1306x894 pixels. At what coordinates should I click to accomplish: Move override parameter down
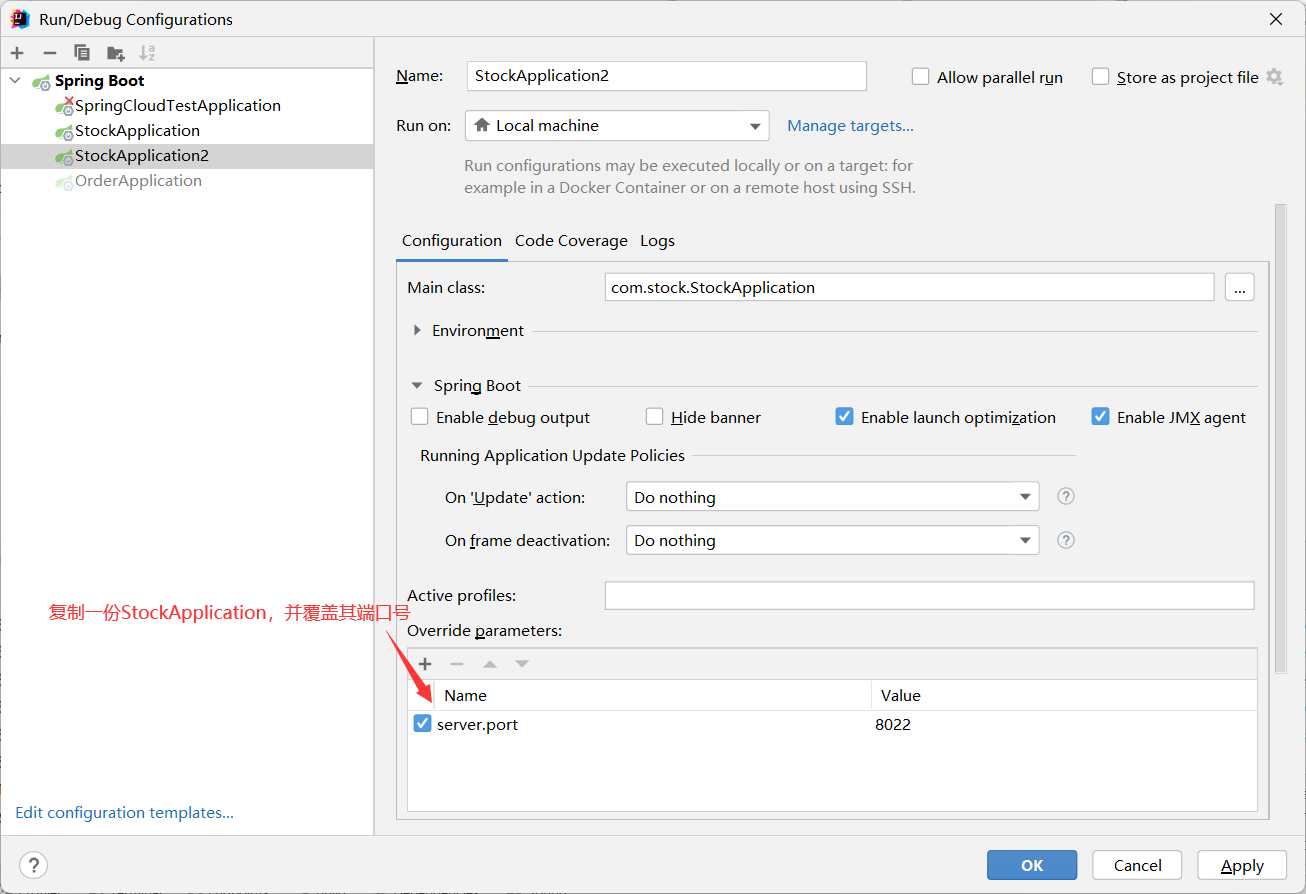(x=522, y=664)
